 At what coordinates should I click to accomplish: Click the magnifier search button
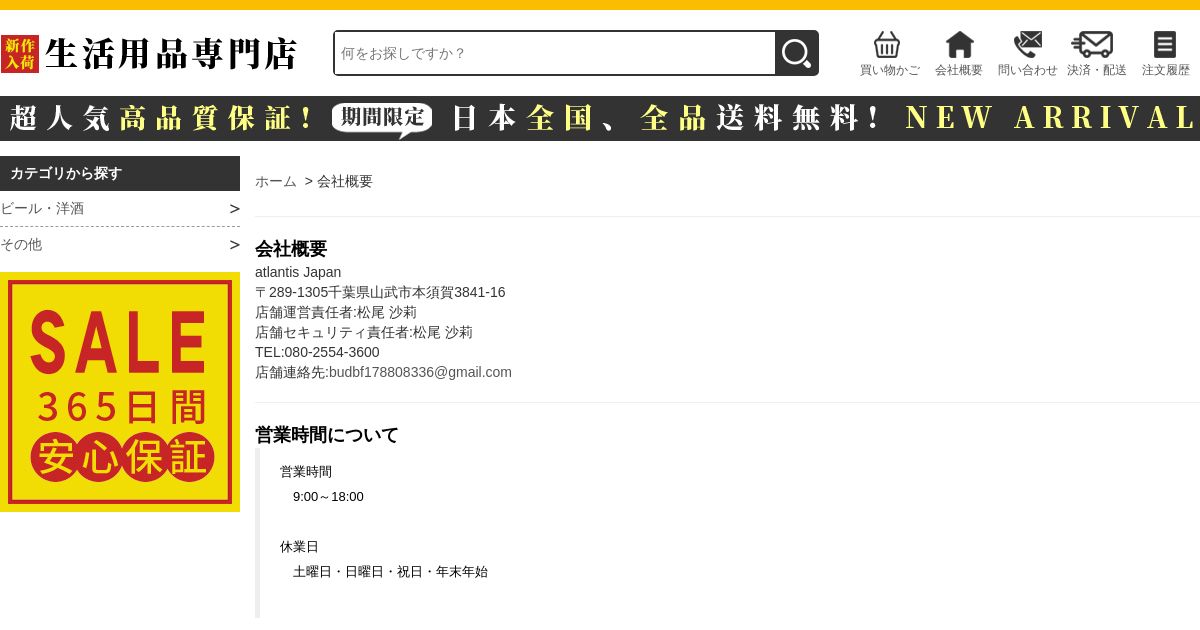(797, 53)
